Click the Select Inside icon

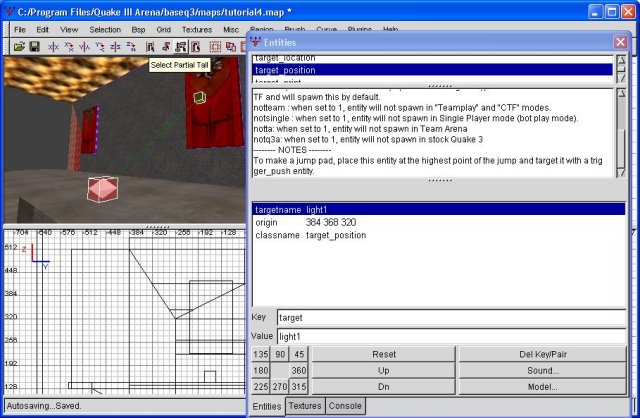(x=196, y=47)
